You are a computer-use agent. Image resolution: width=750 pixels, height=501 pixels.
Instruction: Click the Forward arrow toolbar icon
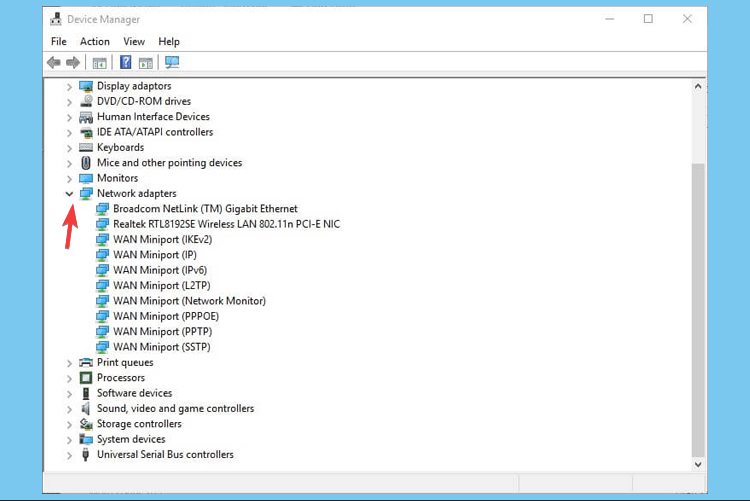[73, 62]
